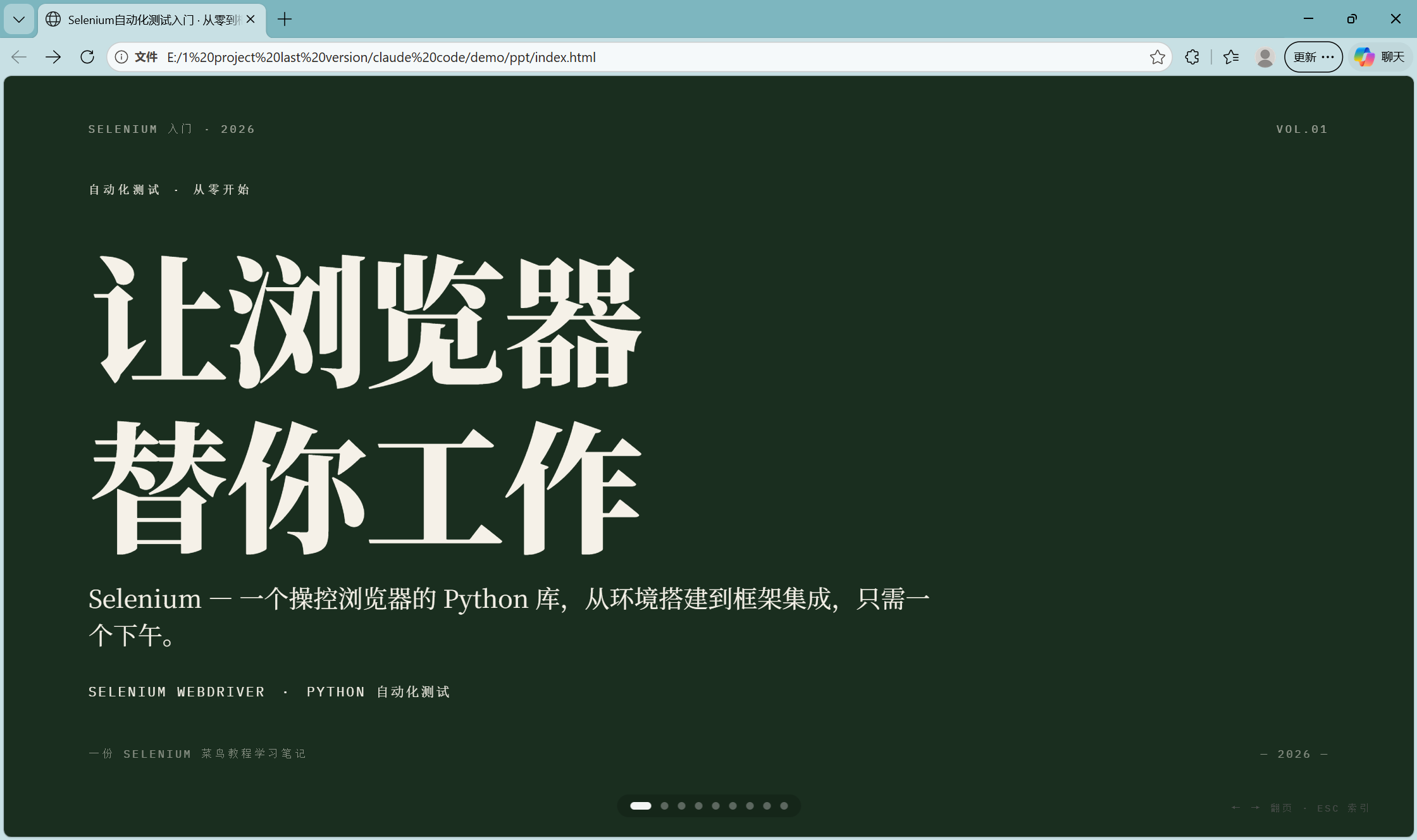Screen dimensions: 1417x840
Task: Open the site information icon in the address bar
Action: tap(121, 57)
